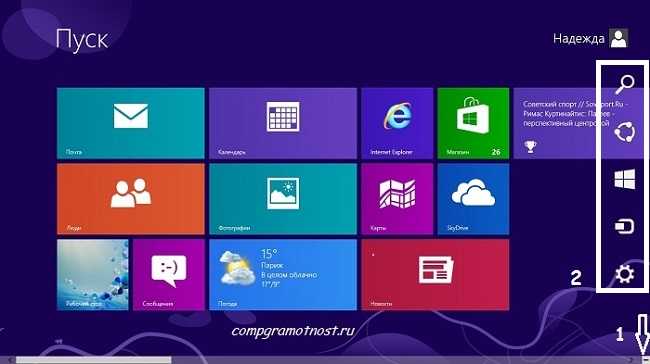The height and width of the screenshot is (364, 650).
Task: Open the Надежда user account menu
Action: tap(591, 39)
